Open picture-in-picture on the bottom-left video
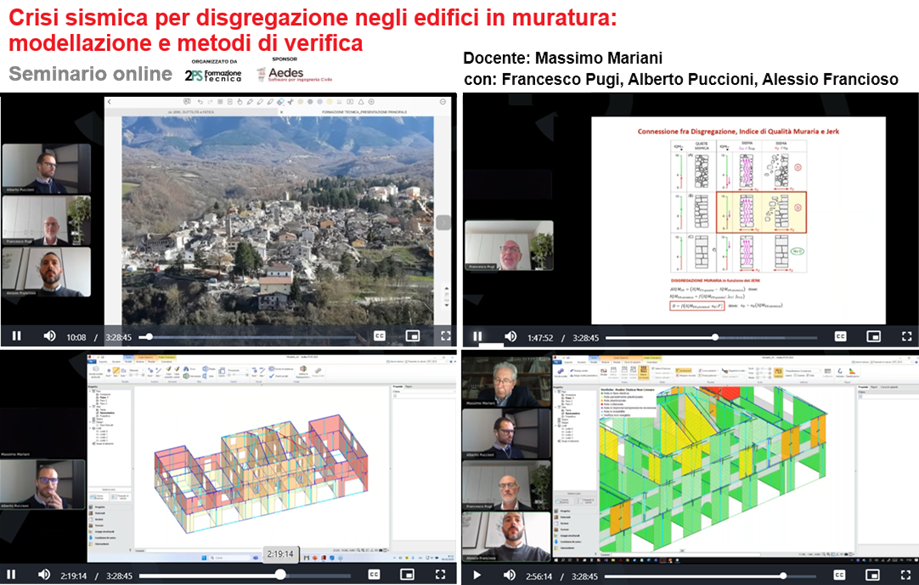Viewport: 919px width, 585px height. pyautogui.click(x=407, y=572)
